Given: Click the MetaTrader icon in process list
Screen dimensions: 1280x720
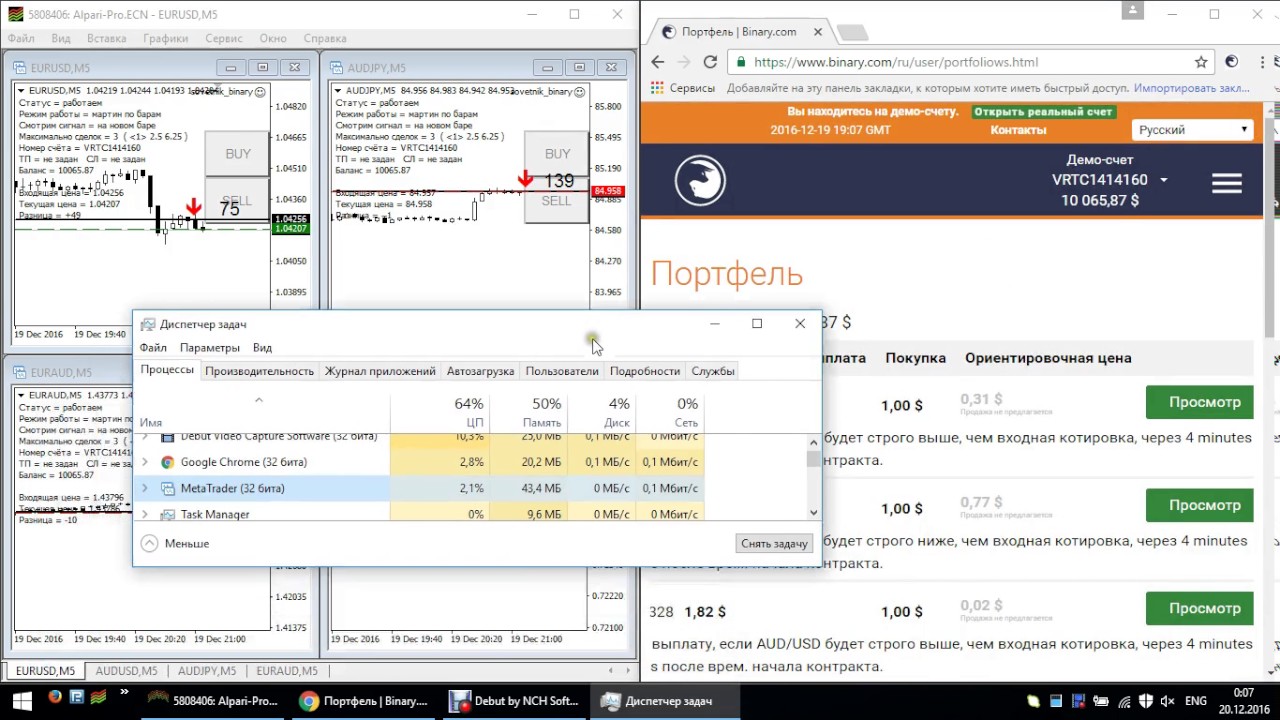Looking at the screenshot, I should 168,488.
